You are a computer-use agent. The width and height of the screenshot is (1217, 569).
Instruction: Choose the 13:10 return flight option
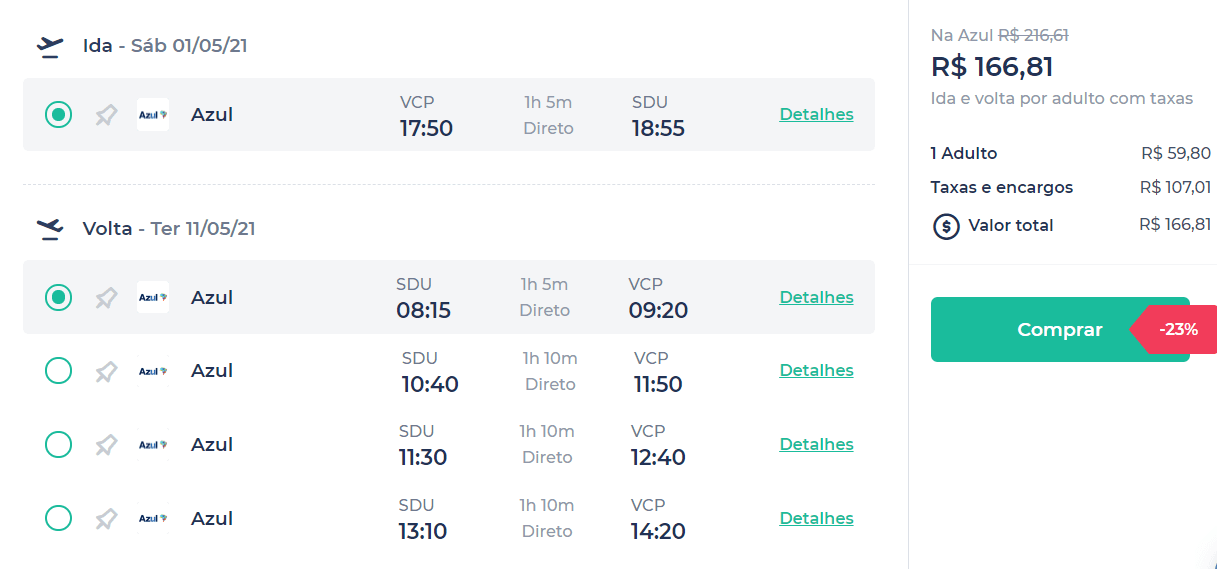[59, 518]
